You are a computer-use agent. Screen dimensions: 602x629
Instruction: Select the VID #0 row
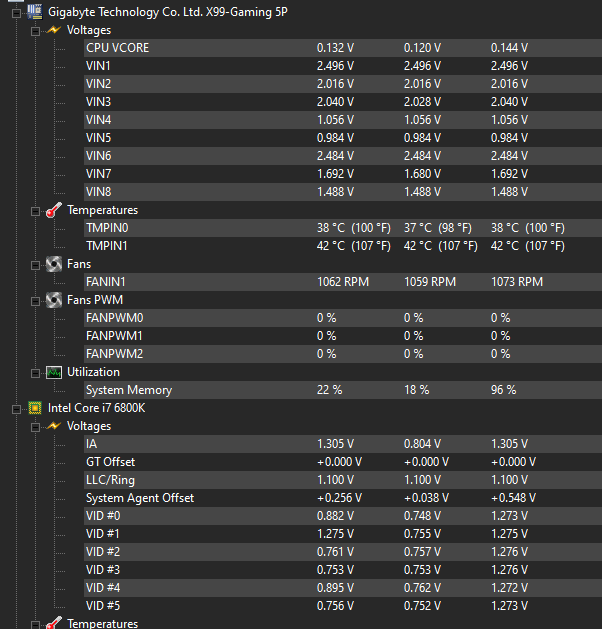pyautogui.click(x=343, y=516)
